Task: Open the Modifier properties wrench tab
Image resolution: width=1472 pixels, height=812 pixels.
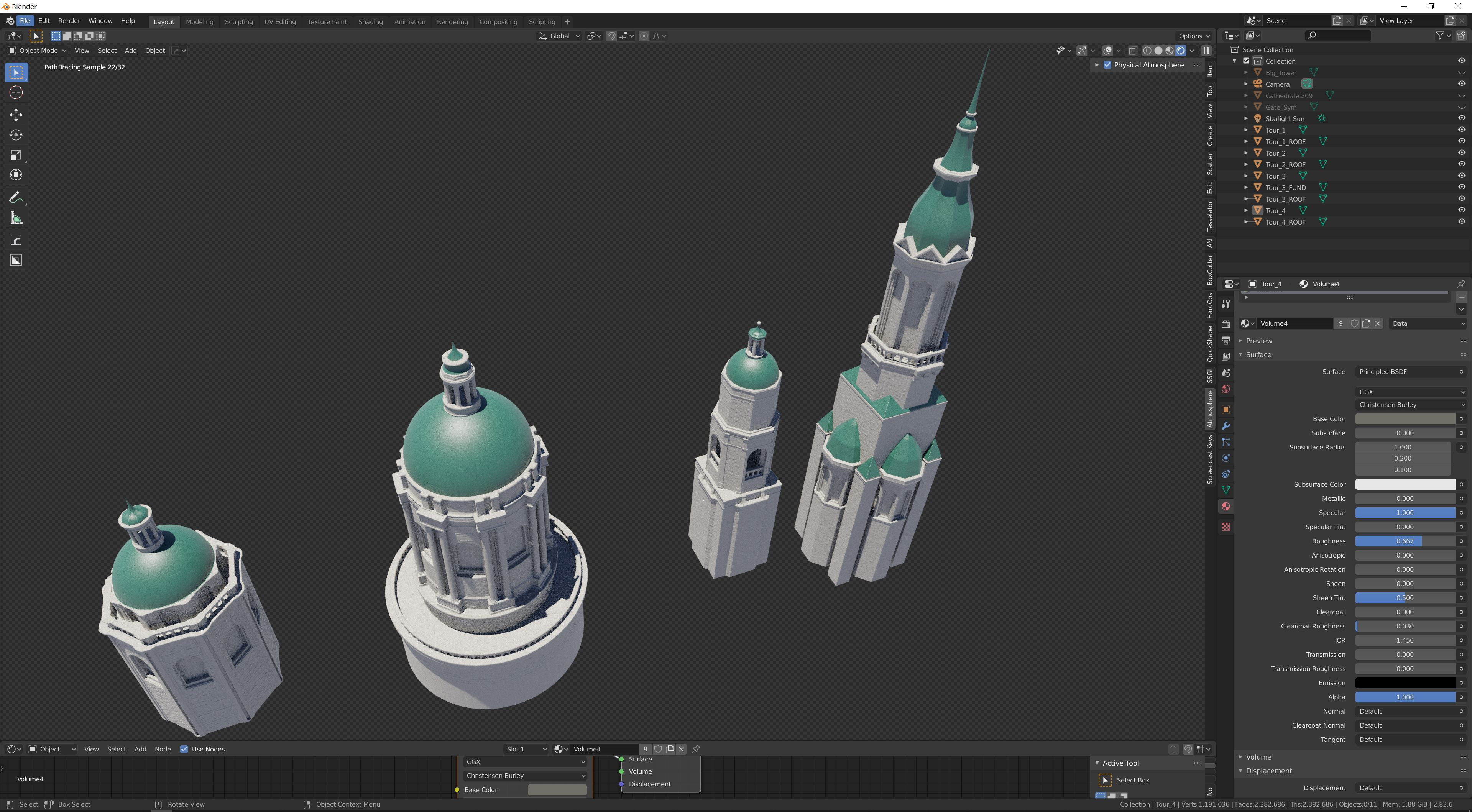Action: [x=1226, y=426]
